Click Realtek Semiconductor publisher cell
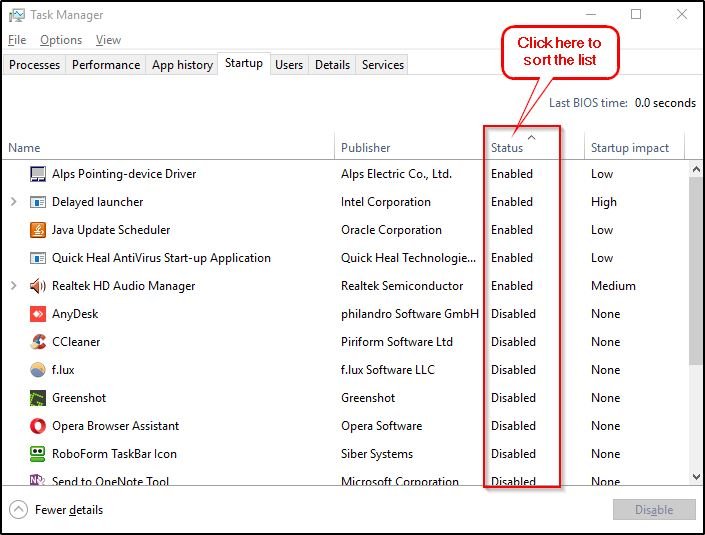 (x=402, y=286)
